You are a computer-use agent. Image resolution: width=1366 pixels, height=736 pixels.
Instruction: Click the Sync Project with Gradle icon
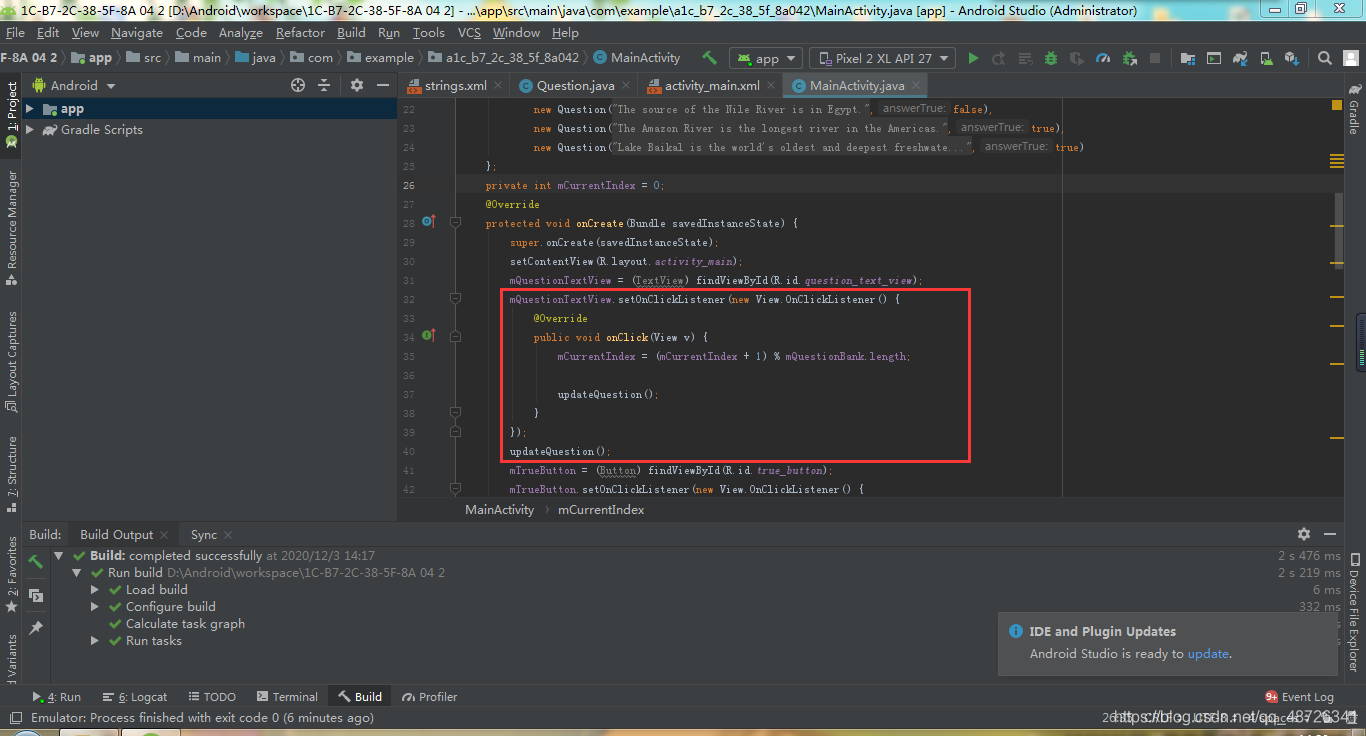coord(1239,58)
